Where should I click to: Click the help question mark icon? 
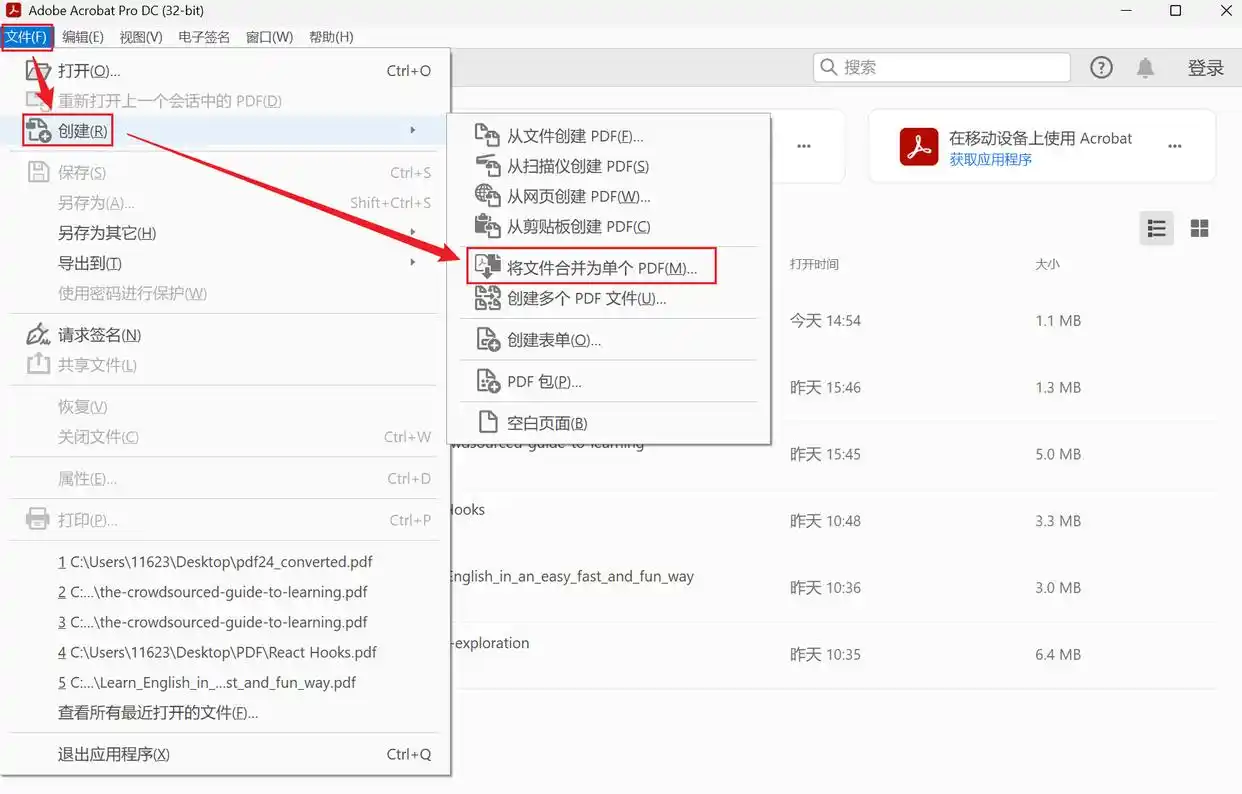pos(1101,67)
